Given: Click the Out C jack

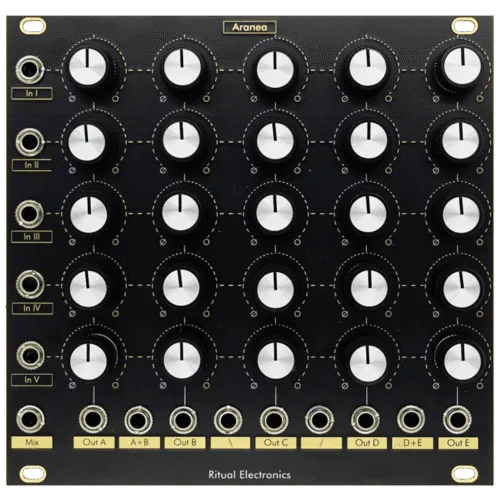Looking at the screenshot, I should click(x=274, y=419).
